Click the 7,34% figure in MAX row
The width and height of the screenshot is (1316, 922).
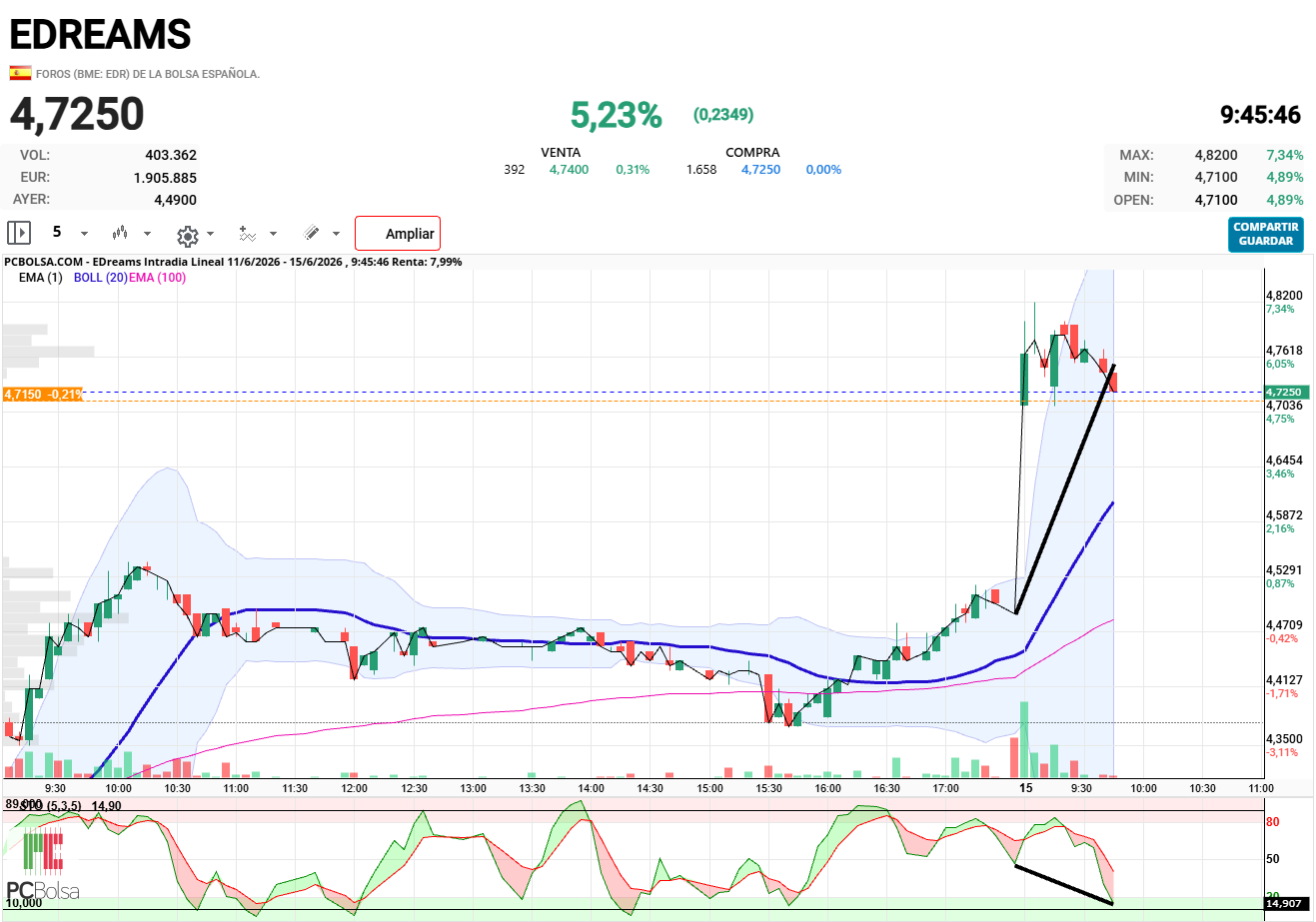(x=1284, y=155)
